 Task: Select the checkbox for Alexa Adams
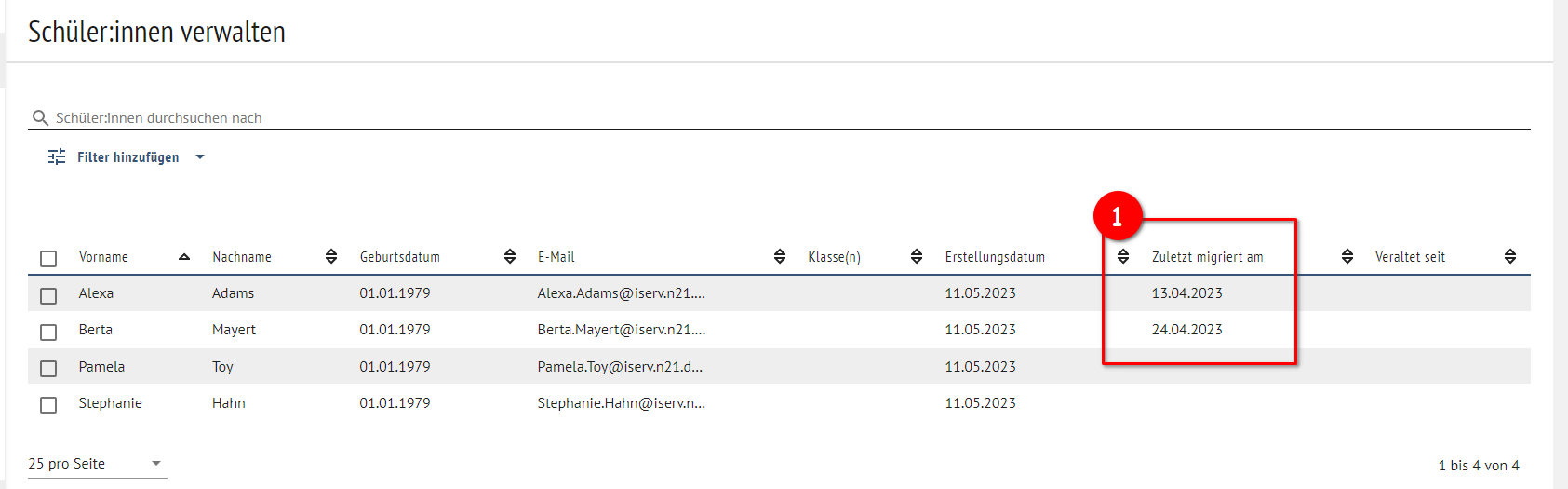[48, 295]
